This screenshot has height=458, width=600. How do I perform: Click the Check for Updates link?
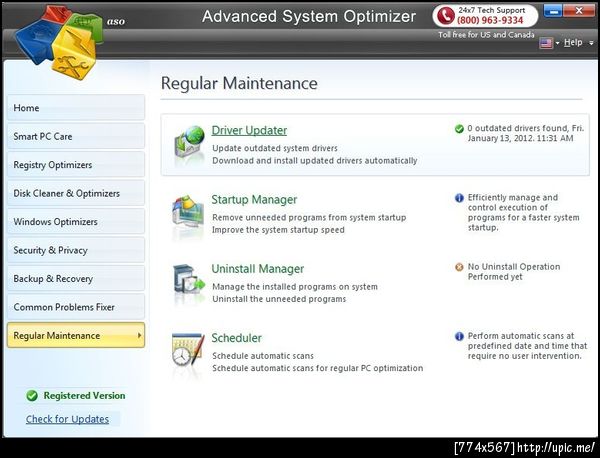67,419
